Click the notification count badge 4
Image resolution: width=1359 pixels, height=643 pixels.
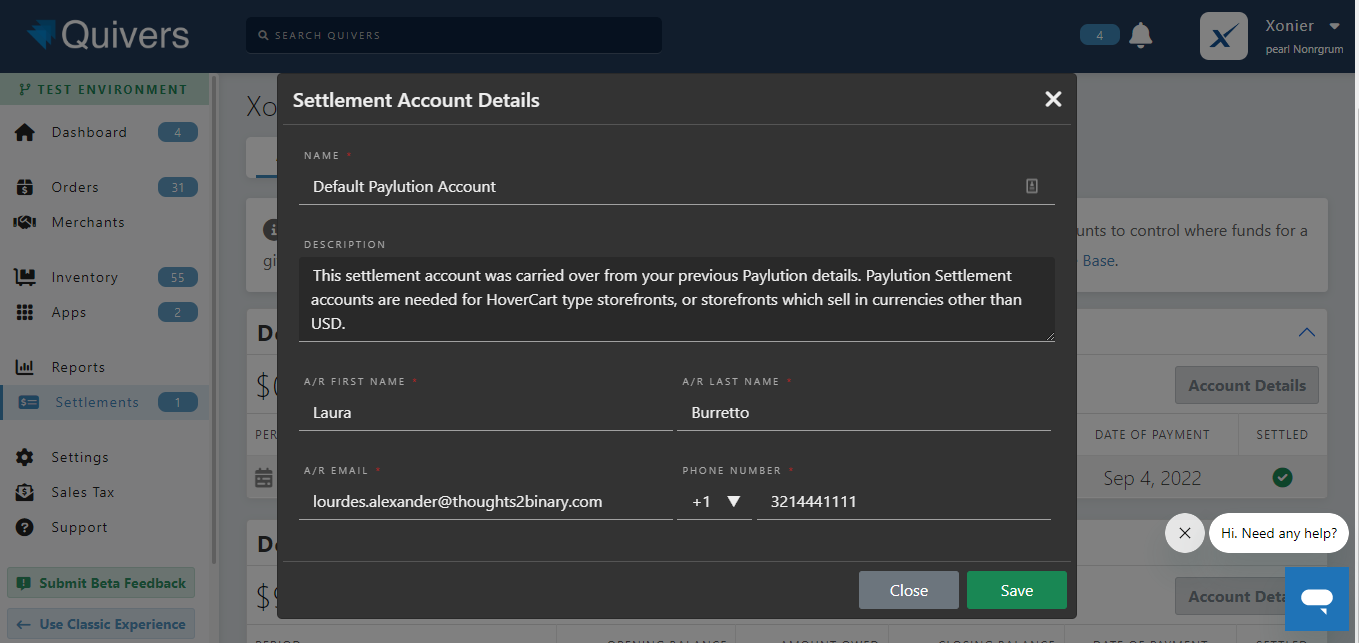[x=1100, y=35]
